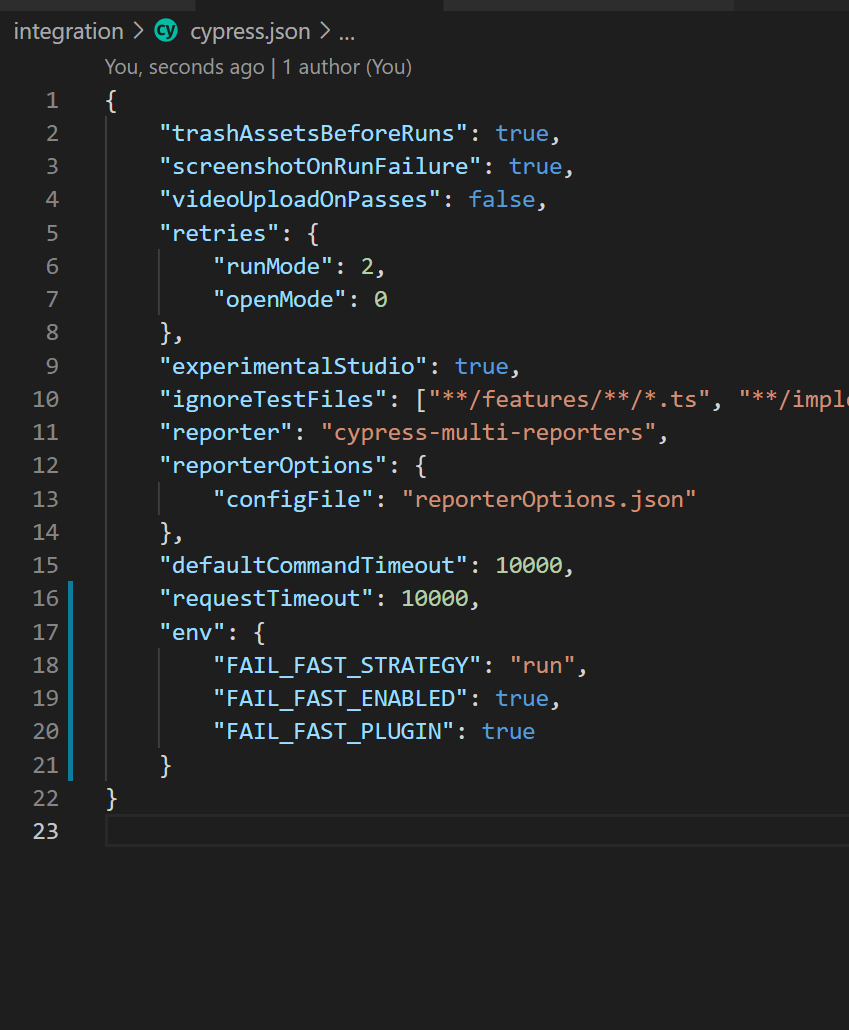Click the "cypress-multi-reporters" string

488,432
